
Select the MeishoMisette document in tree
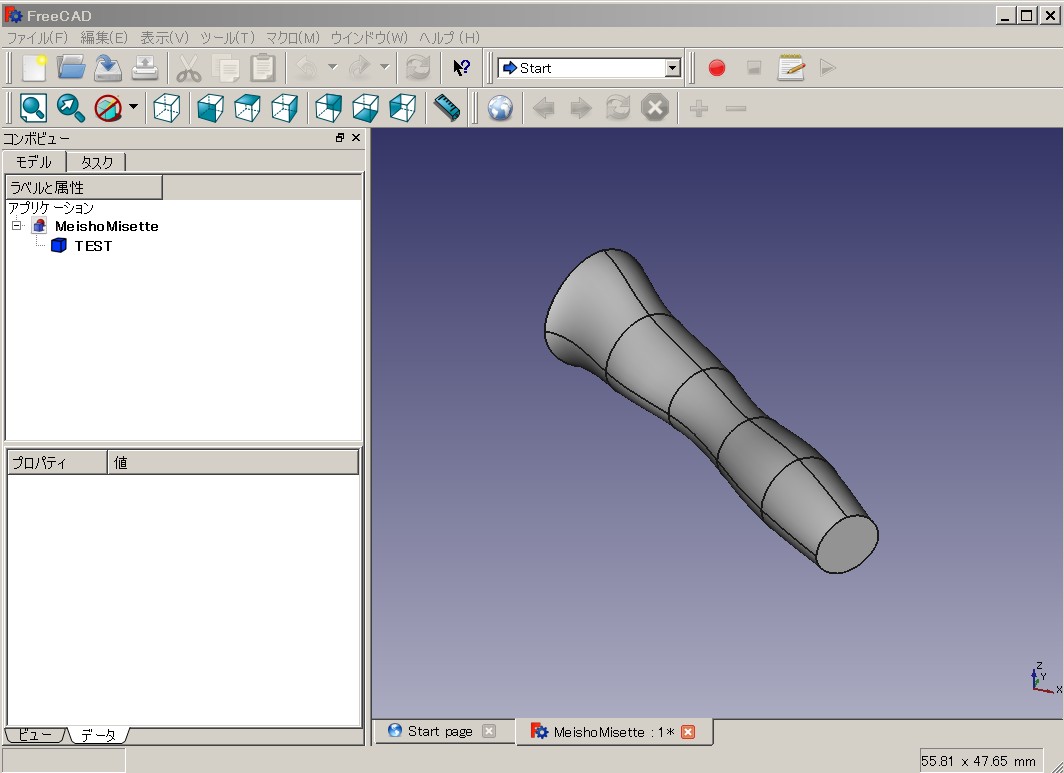tap(107, 226)
